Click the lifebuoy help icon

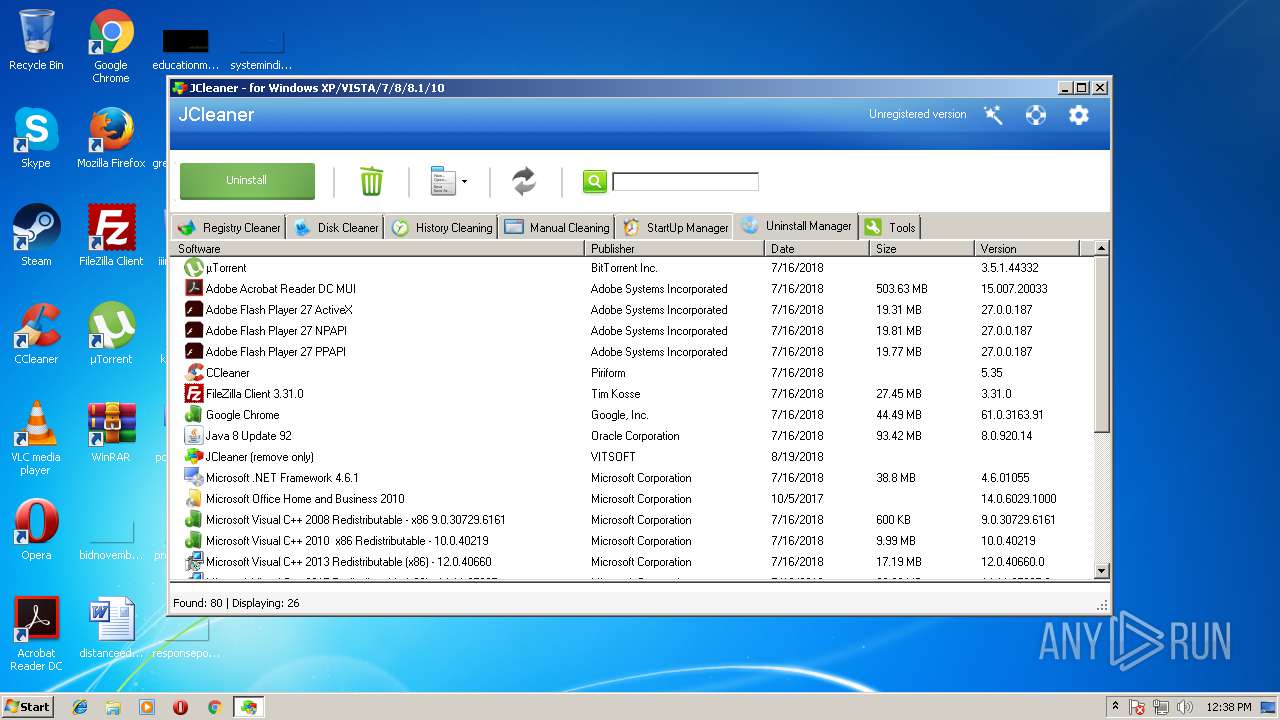(1036, 115)
